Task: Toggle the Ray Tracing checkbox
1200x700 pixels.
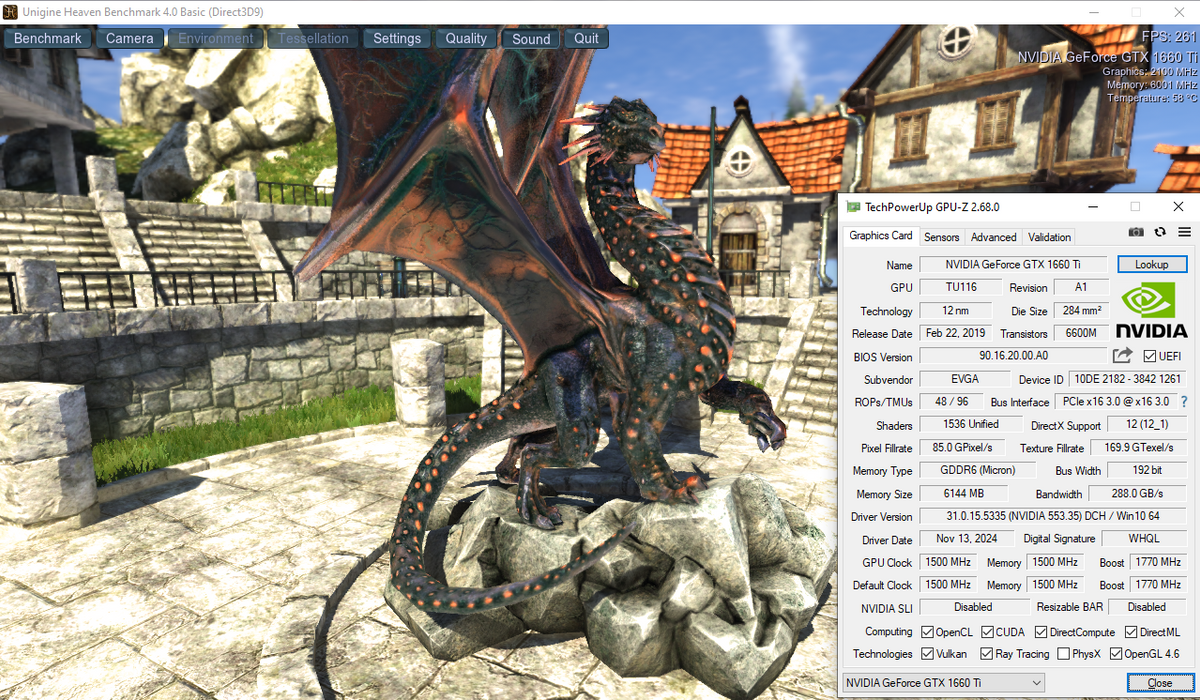Action: click(x=987, y=654)
